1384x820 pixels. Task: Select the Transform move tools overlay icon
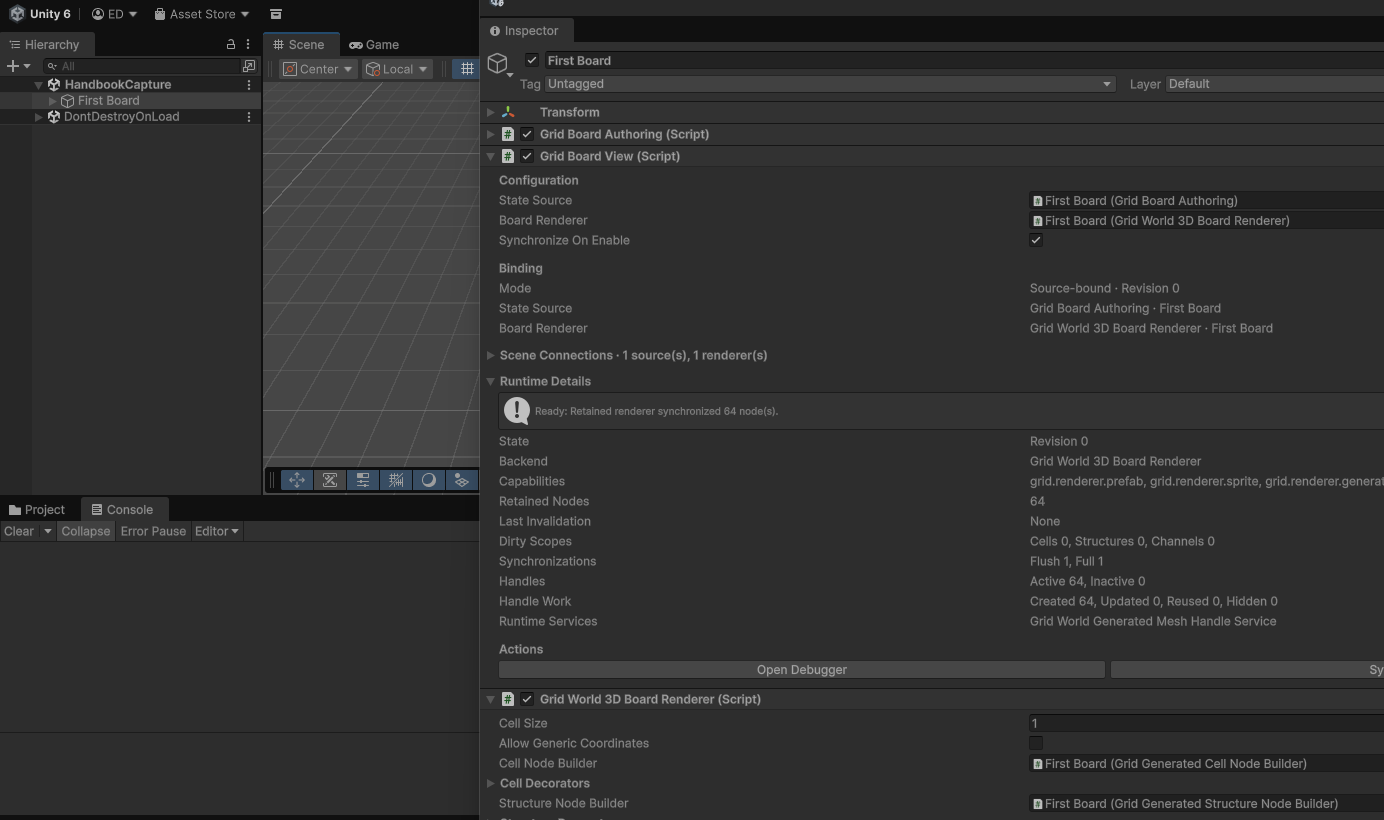coord(297,480)
